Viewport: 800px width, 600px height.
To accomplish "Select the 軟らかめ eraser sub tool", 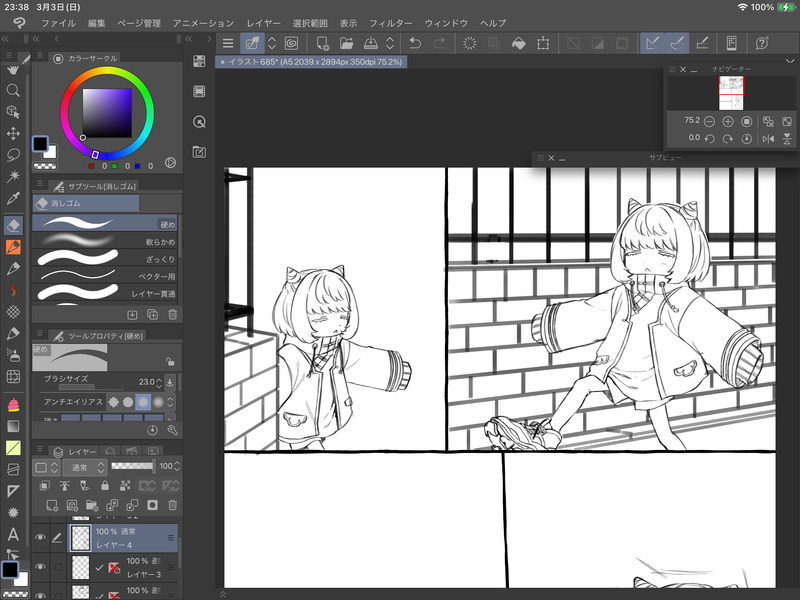I will pyautogui.click(x=105, y=241).
